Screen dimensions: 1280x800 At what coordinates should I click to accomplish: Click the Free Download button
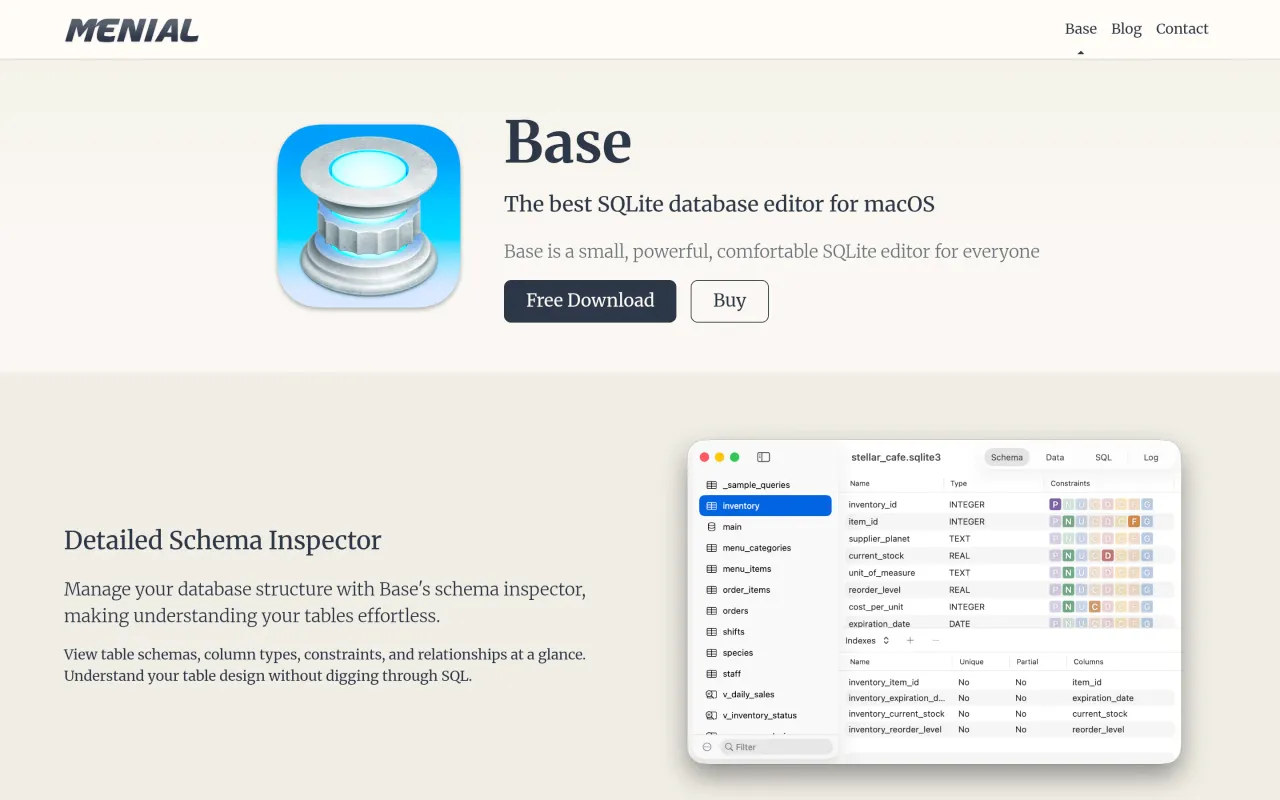[590, 301]
